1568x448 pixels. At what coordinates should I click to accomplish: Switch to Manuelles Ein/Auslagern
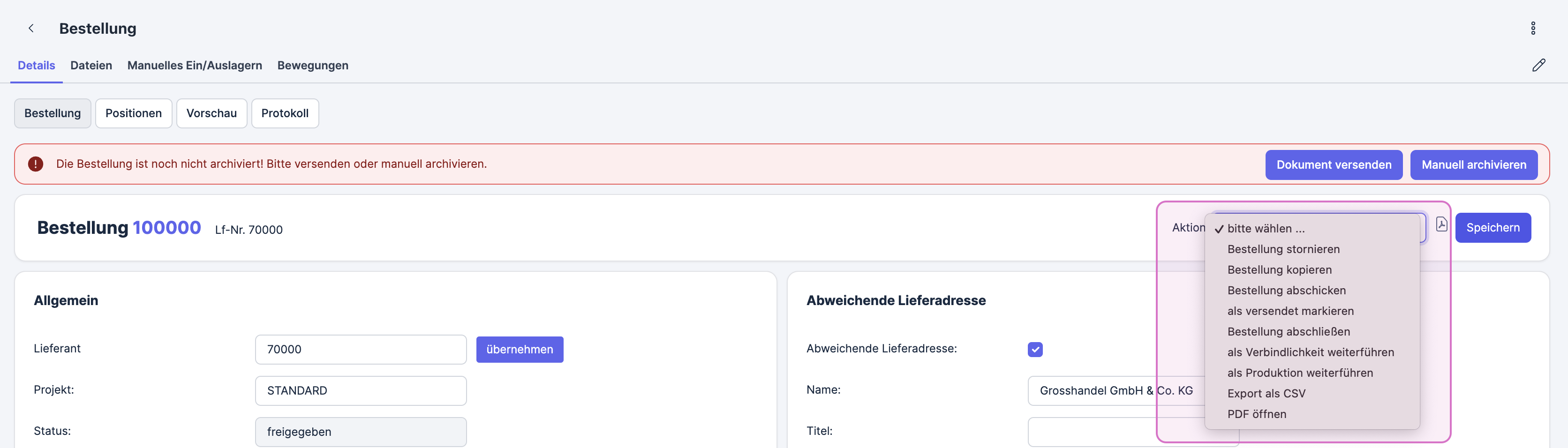click(194, 66)
